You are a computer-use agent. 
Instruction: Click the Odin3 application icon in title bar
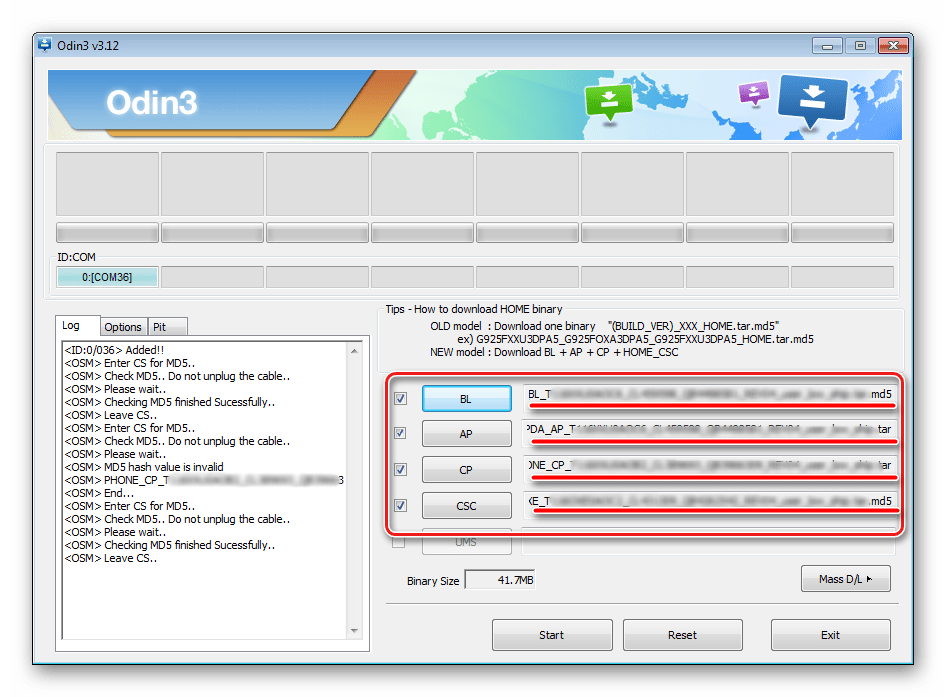(44, 45)
